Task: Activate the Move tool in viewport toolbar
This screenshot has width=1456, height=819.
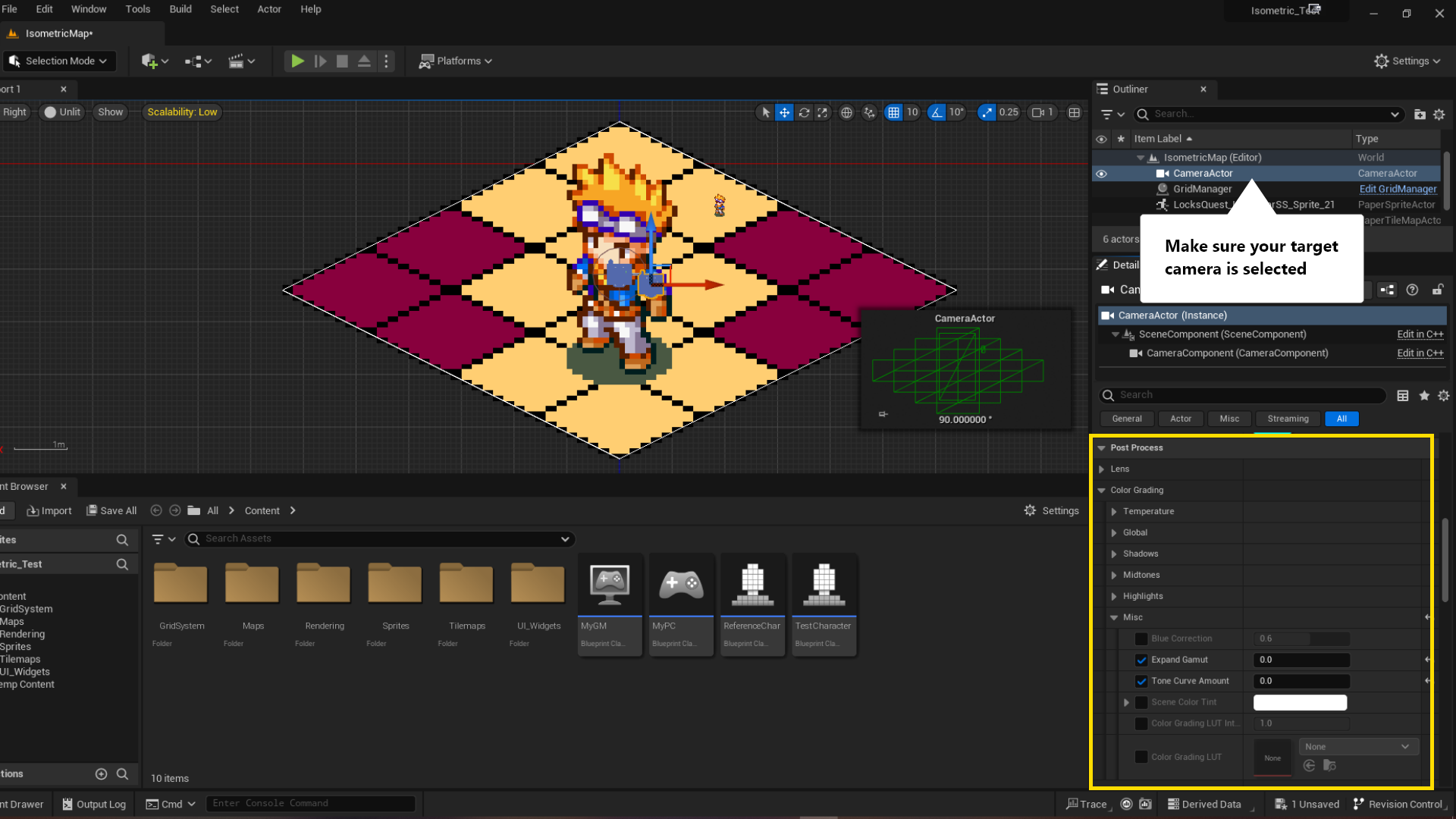Action: click(784, 112)
